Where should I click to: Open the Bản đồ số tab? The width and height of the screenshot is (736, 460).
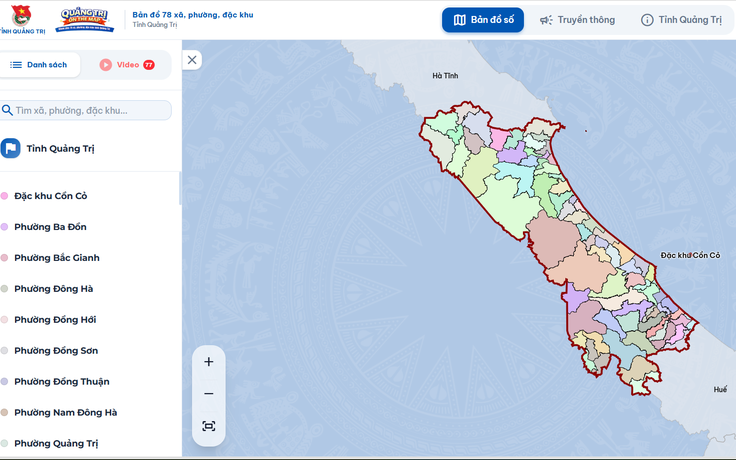pos(483,20)
